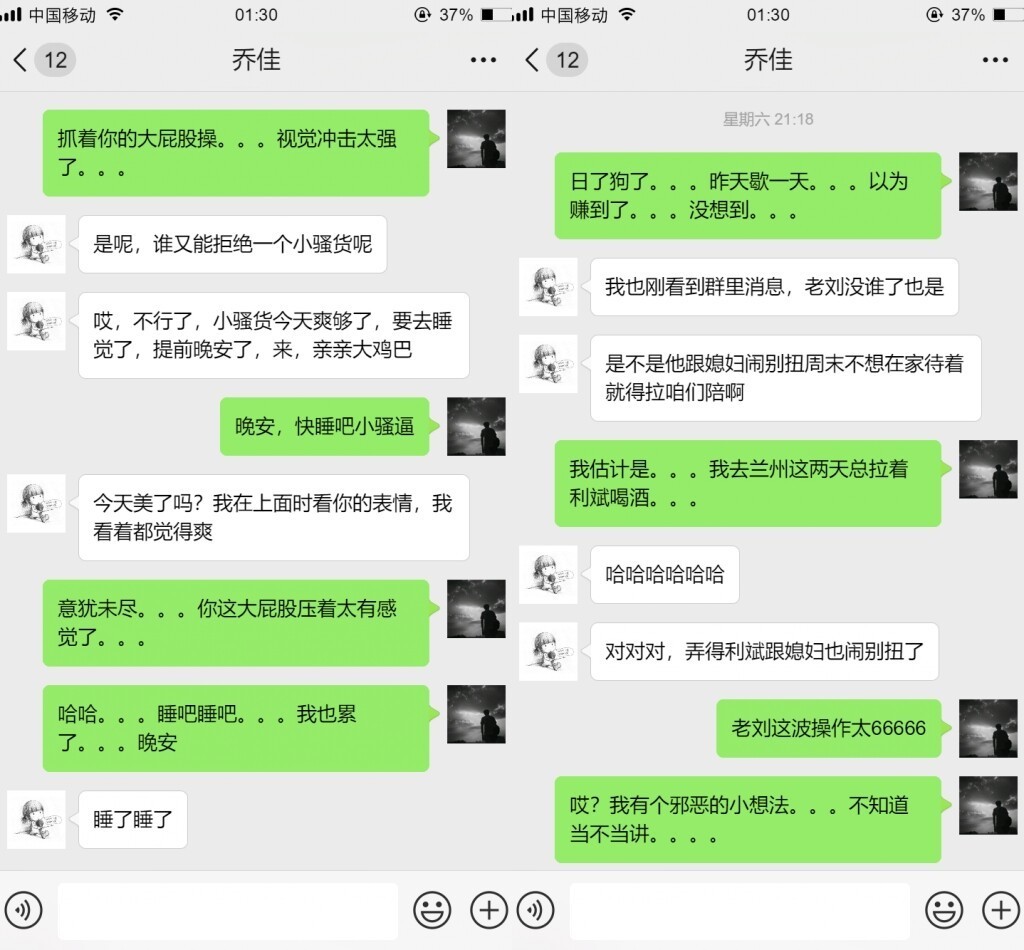Switch to voice input in the left chat
Screen dimensions: 1024x950
(24, 910)
